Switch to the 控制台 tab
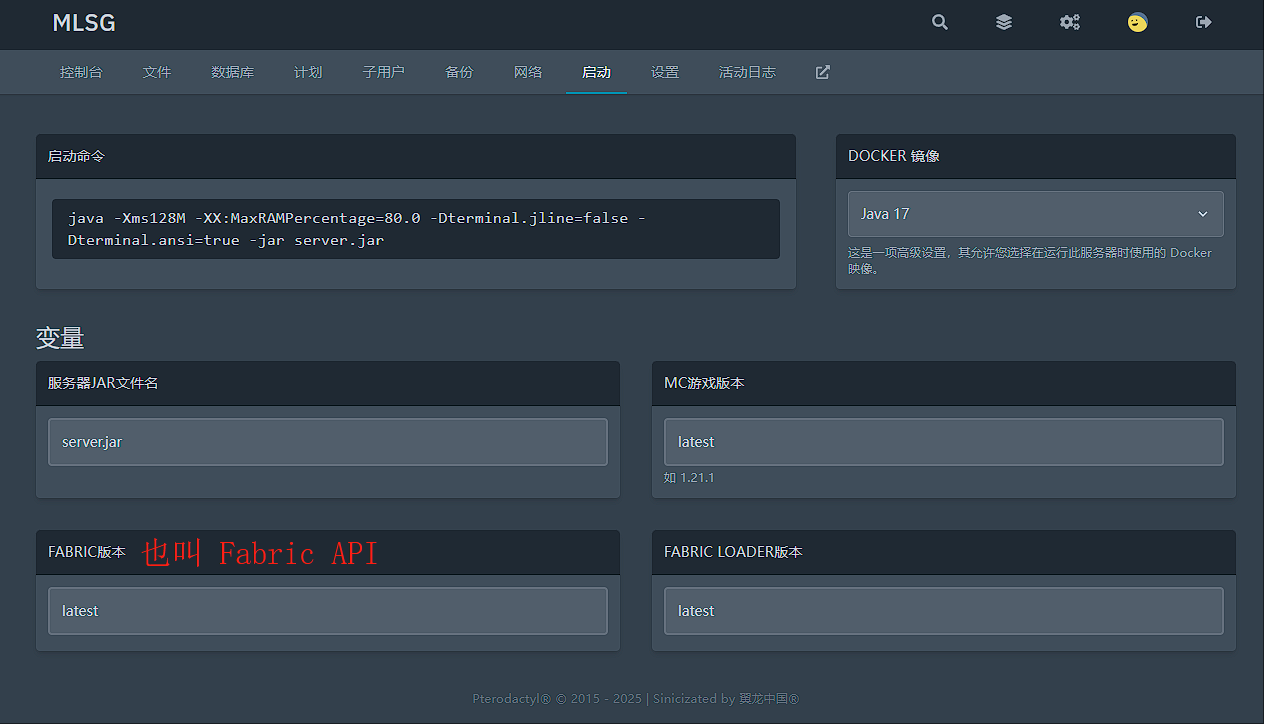Viewport: 1264px width, 724px height. [81, 72]
